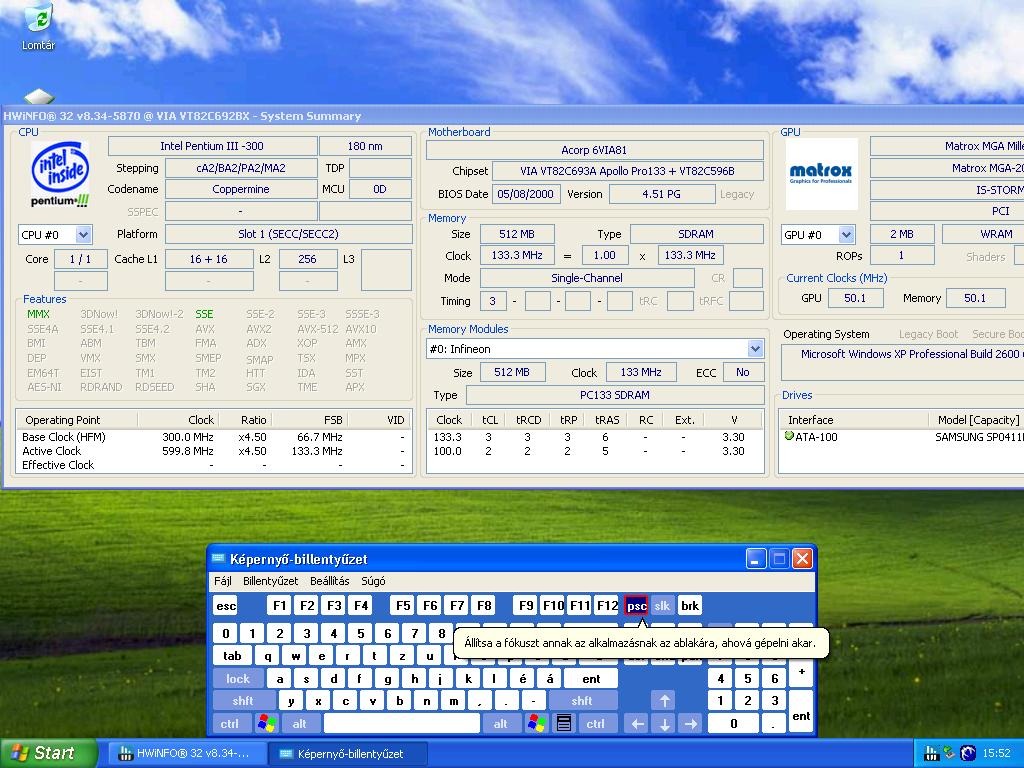Toggle the slk scroll lock key
The width and height of the screenshot is (1024, 768).
tap(662, 605)
